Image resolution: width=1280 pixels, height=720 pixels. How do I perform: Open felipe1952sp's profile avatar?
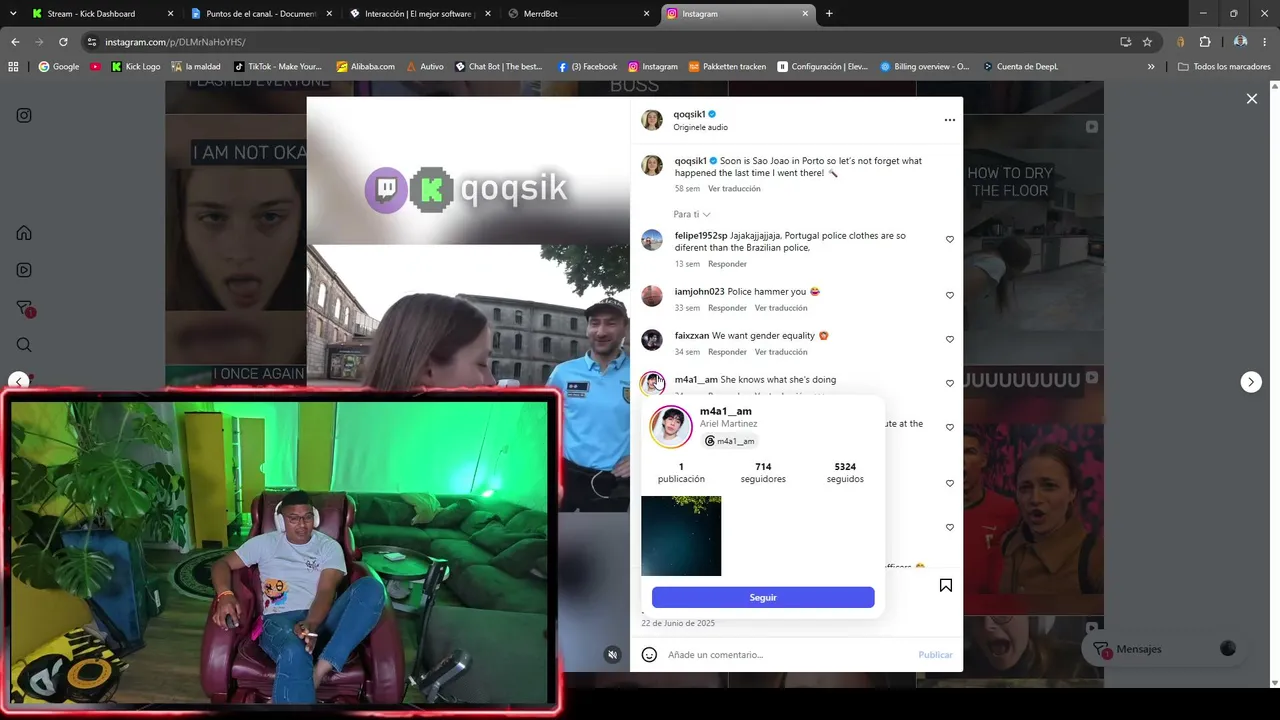[x=652, y=240]
